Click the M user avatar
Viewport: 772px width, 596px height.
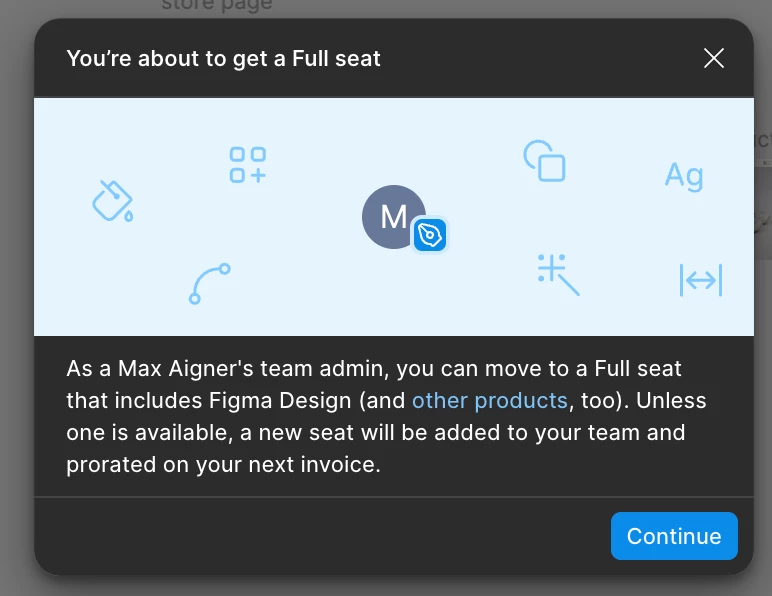point(393,217)
